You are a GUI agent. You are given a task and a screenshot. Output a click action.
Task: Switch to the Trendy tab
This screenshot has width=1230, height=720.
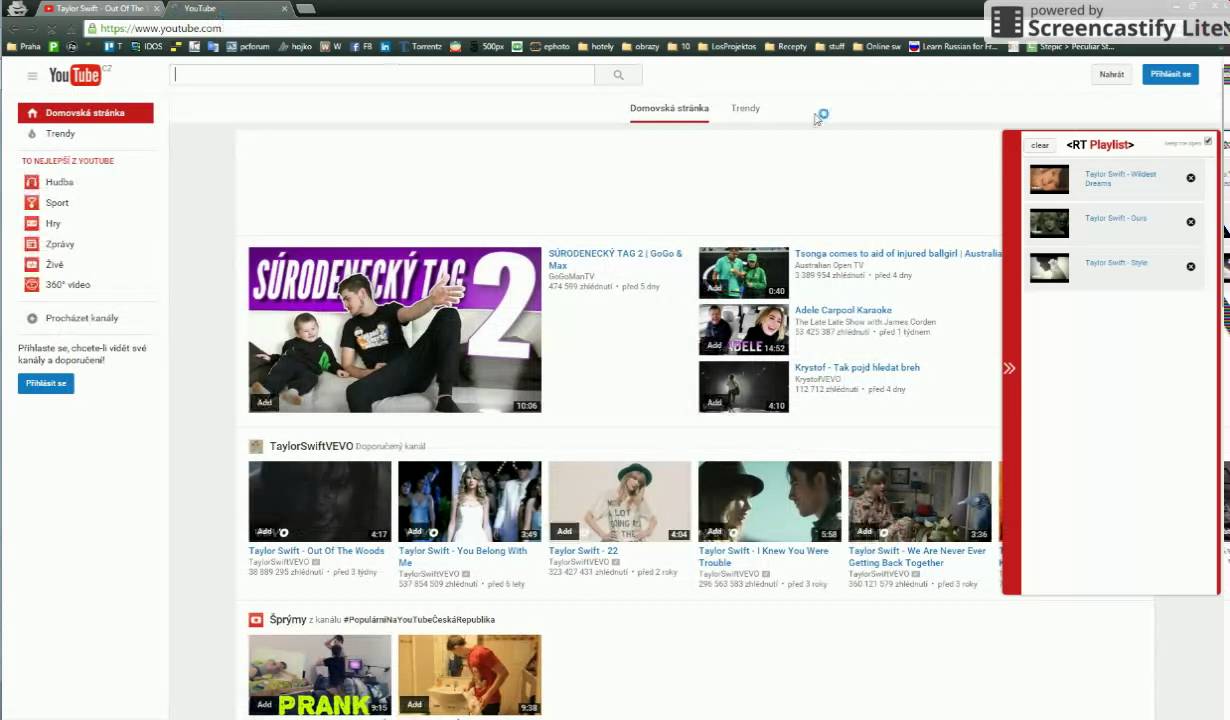point(745,108)
